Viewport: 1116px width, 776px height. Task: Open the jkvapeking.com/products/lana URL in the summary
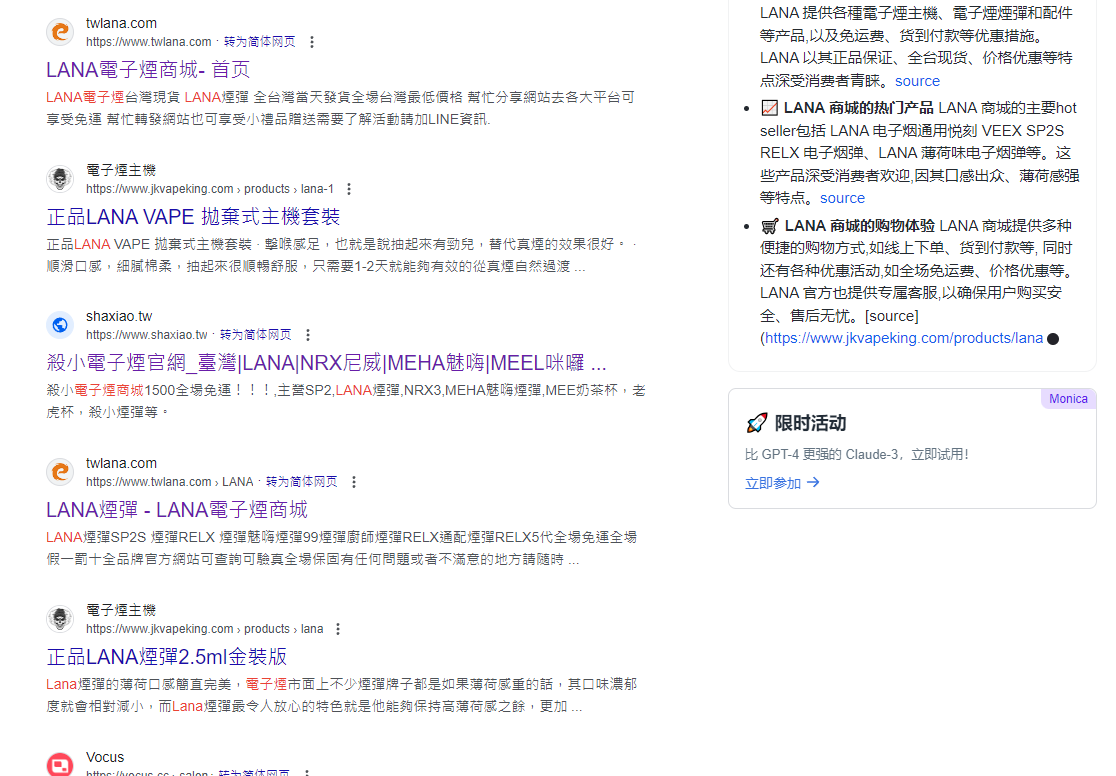point(904,338)
